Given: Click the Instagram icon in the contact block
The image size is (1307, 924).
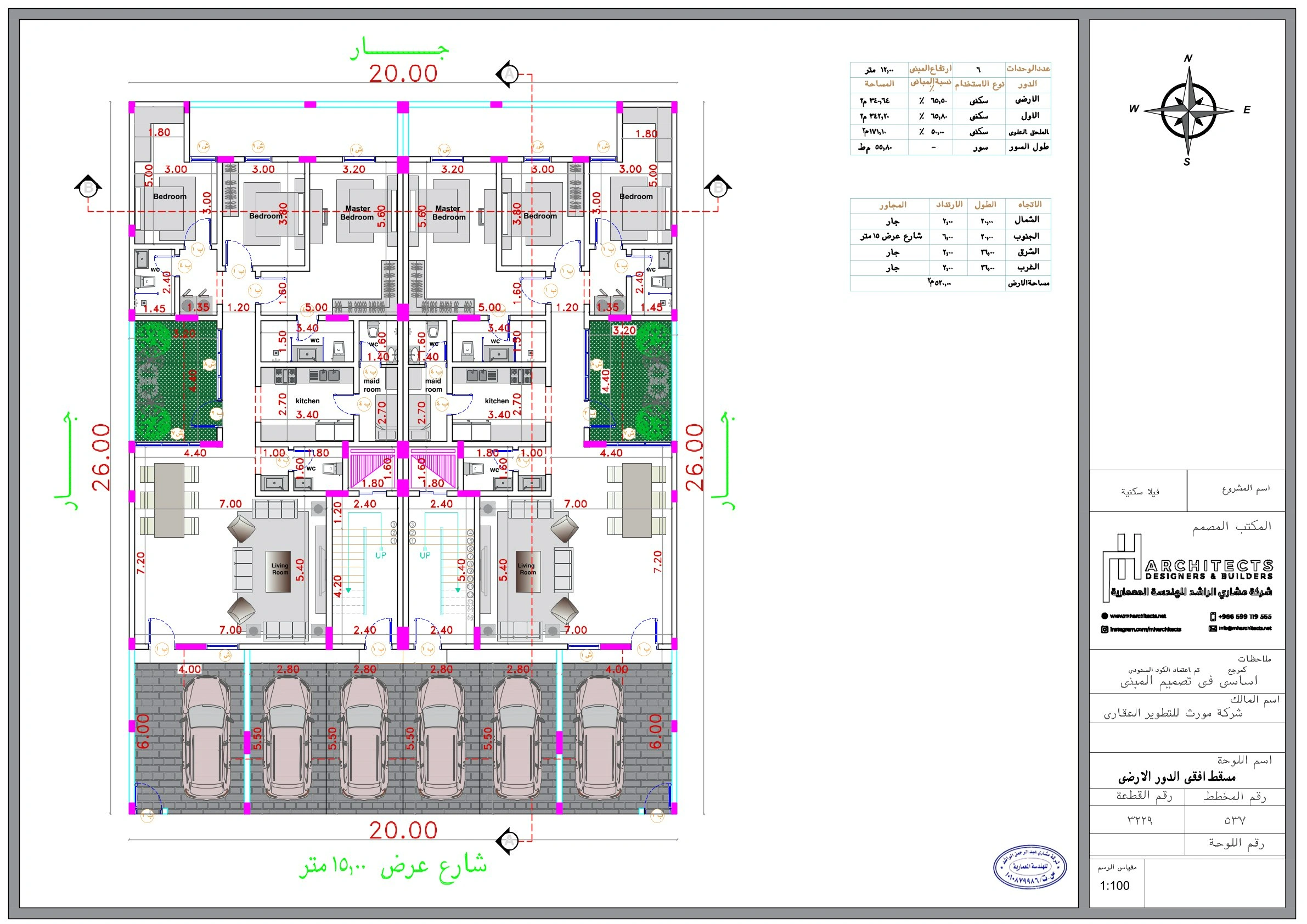Looking at the screenshot, I should click(x=1105, y=629).
